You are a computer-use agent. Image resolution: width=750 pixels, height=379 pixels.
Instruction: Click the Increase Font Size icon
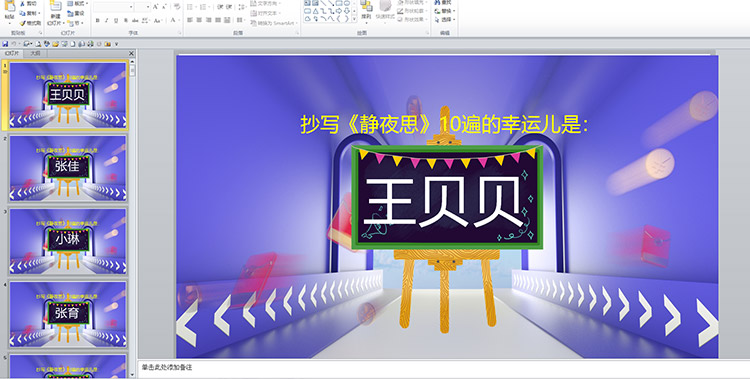155,7
